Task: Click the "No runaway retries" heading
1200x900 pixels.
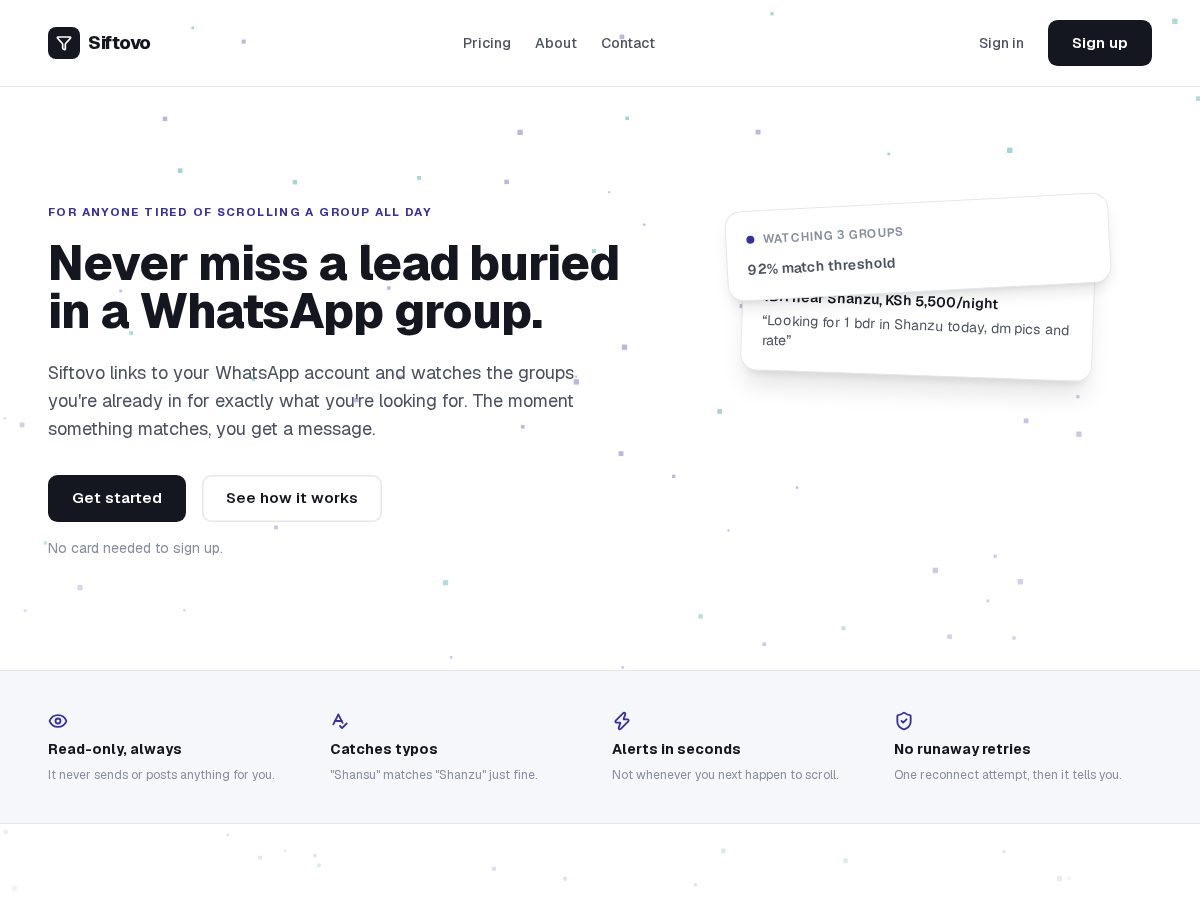Action: point(962,749)
